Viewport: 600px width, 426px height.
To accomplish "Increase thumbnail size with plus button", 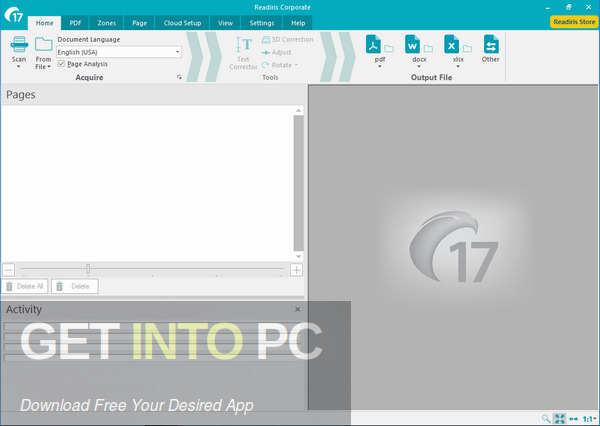I will click(297, 270).
